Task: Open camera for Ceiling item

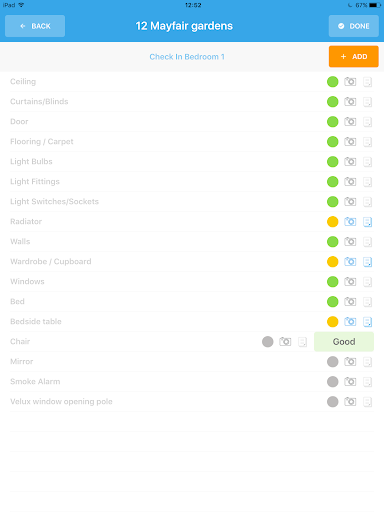Action: 350,81
